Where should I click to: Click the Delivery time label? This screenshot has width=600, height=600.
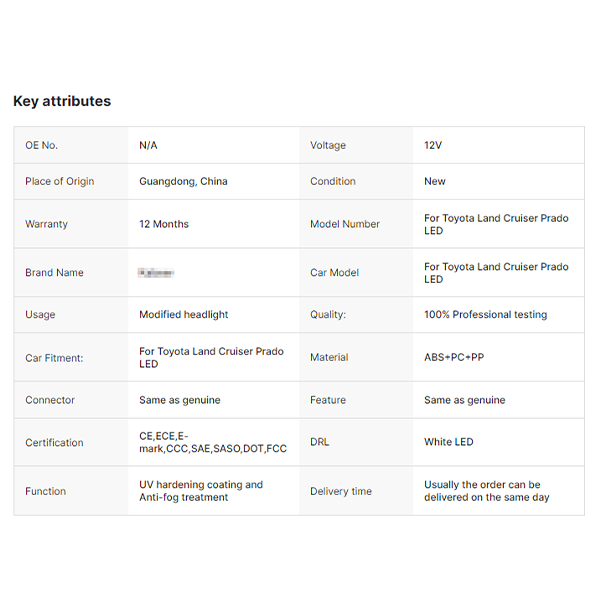tap(340, 491)
